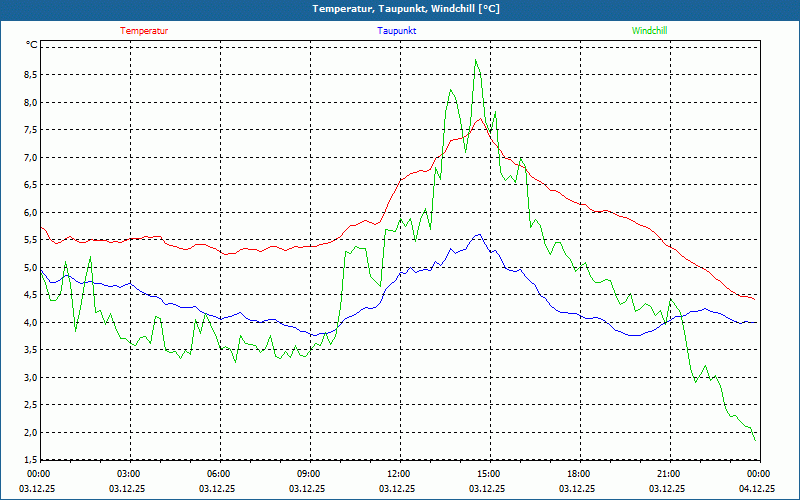The height and width of the screenshot is (500, 800).
Task: Click the °C unit label on y-axis
Action: click(x=31, y=45)
